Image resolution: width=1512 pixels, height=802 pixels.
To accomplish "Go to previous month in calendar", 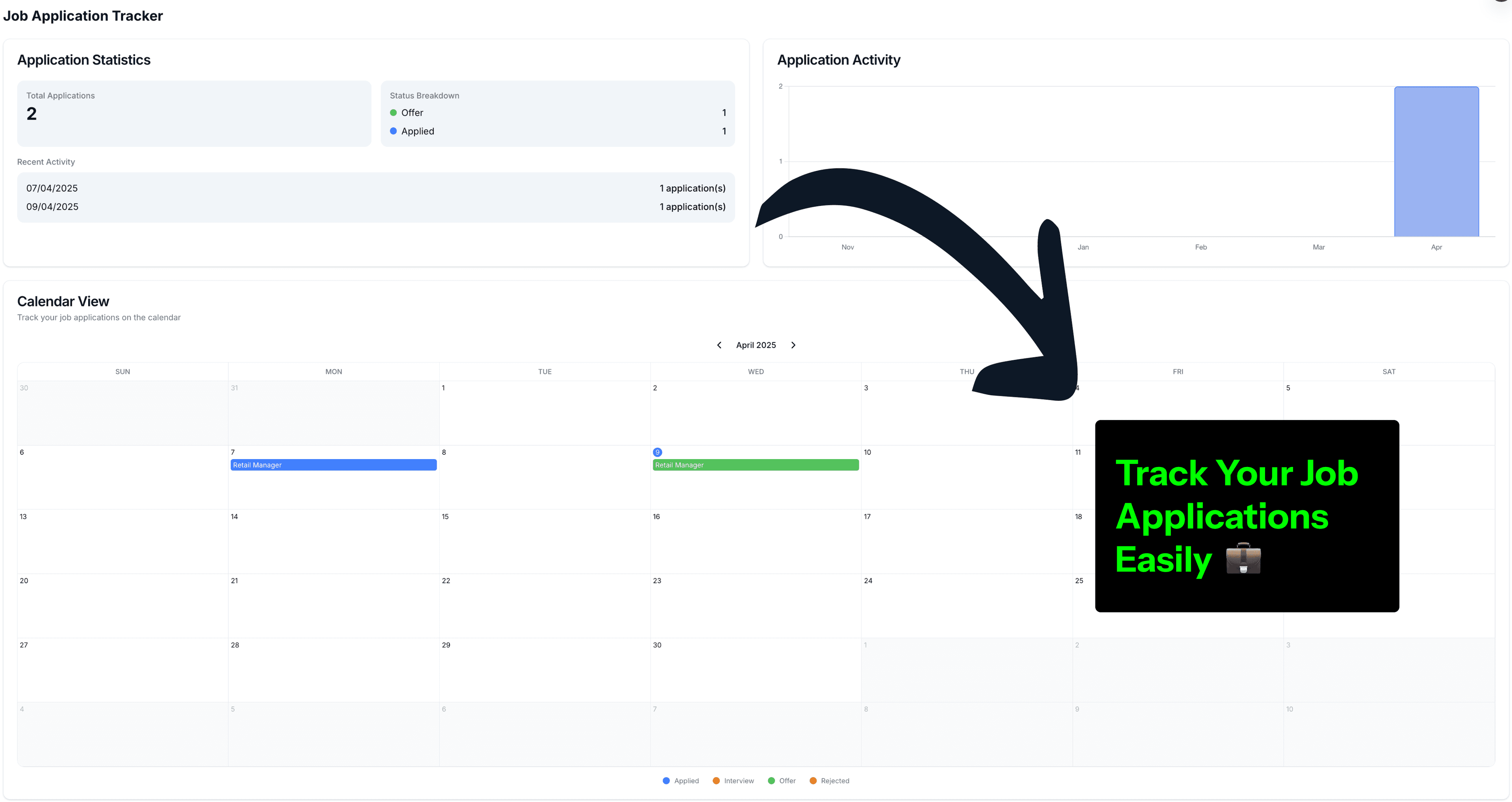I will 719,345.
